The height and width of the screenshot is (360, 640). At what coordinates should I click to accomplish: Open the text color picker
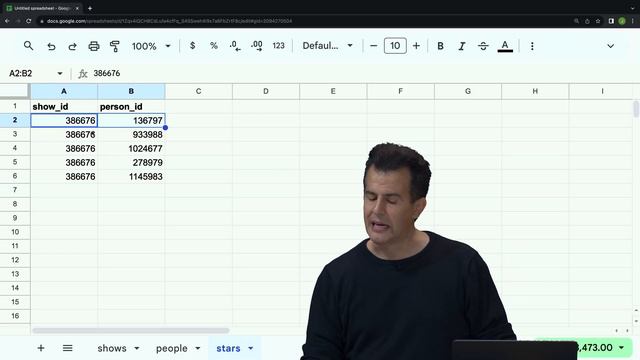coord(505,46)
